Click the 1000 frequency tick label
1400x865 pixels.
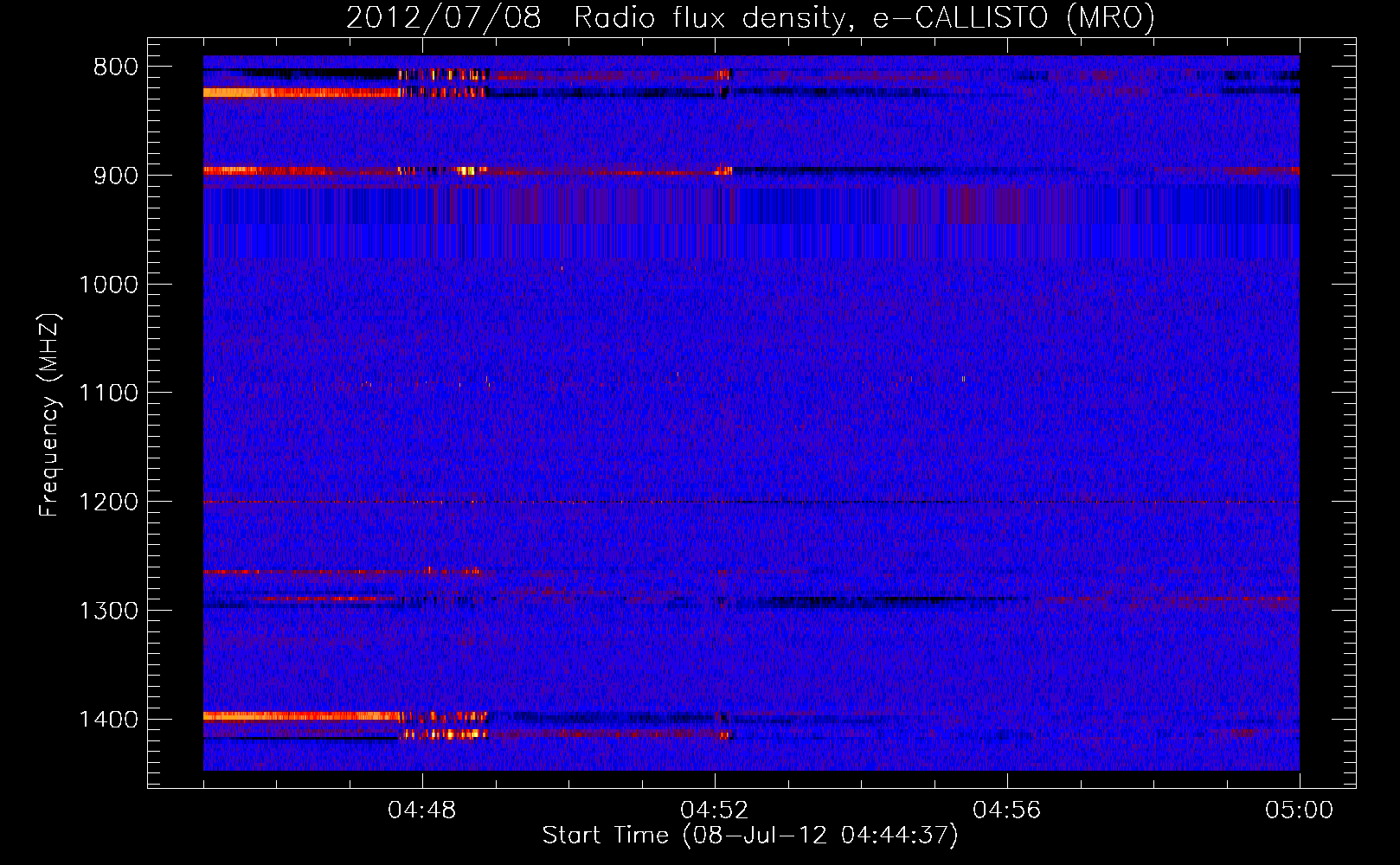(x=108, y=285)
